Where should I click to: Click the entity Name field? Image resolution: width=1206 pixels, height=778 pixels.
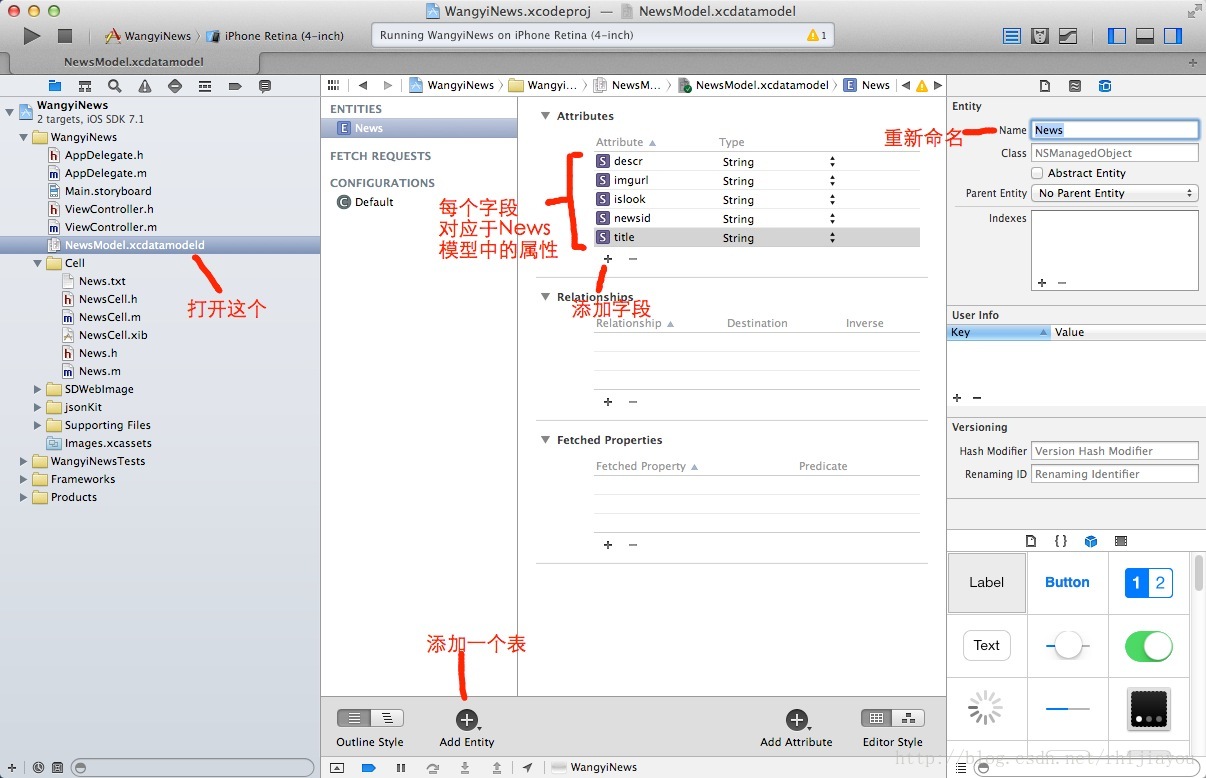tap(1114, 130)
